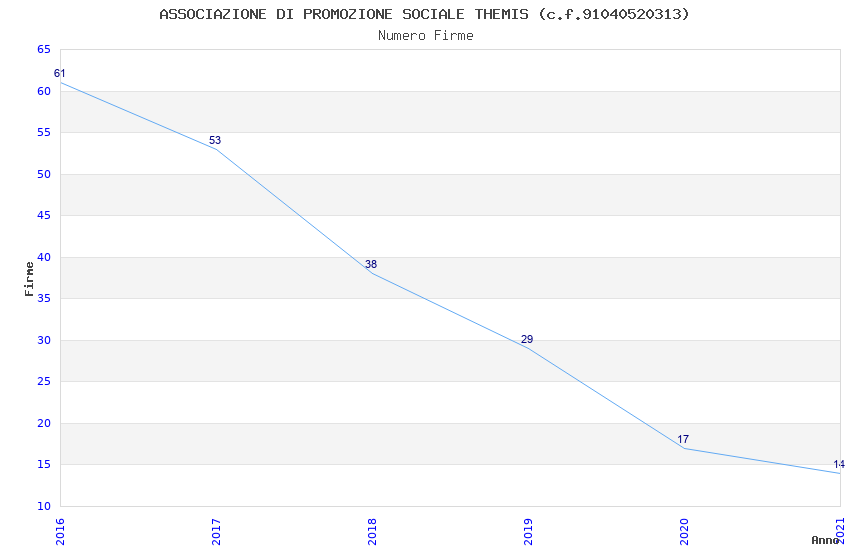Select the data point labeled 29
Viewport: 850px width, 550px height.
click(529, 348)
